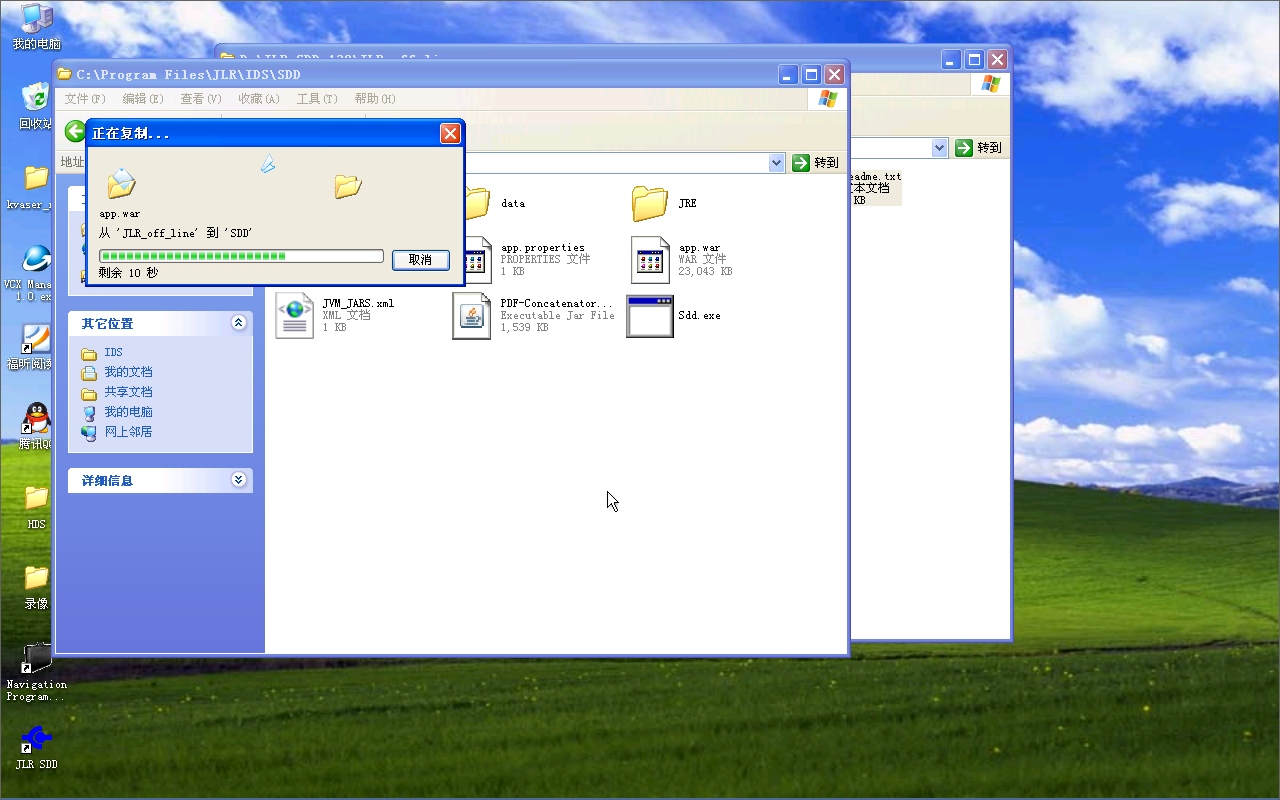Open the address bar dropdown in the back window
This screenshot has height=800, width=1280.
pyautogui.click(x=940, y=148)
